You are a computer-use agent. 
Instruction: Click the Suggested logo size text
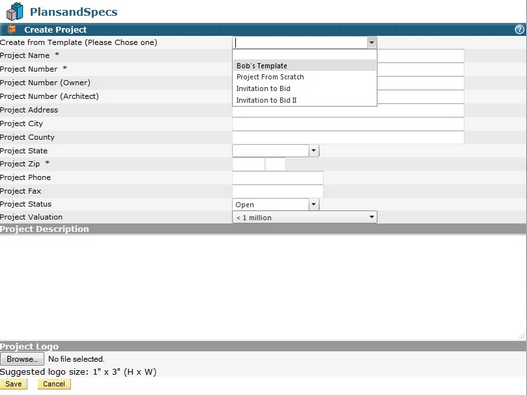[78, 372]
